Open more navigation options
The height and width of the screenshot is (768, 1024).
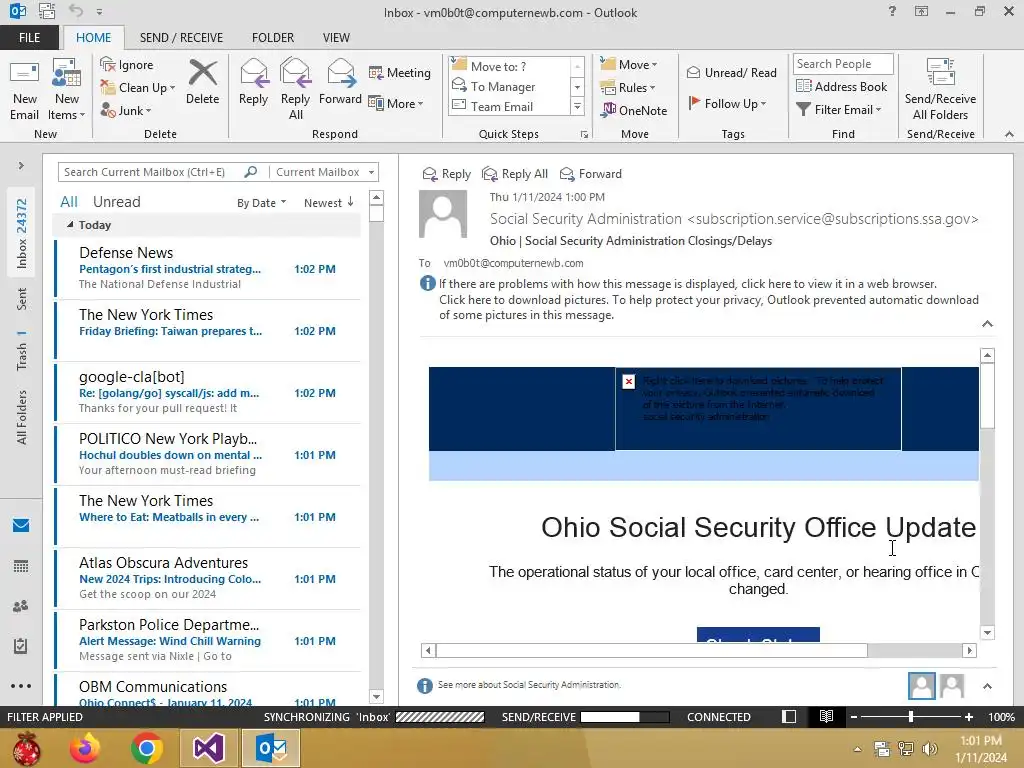pos(21,686)
